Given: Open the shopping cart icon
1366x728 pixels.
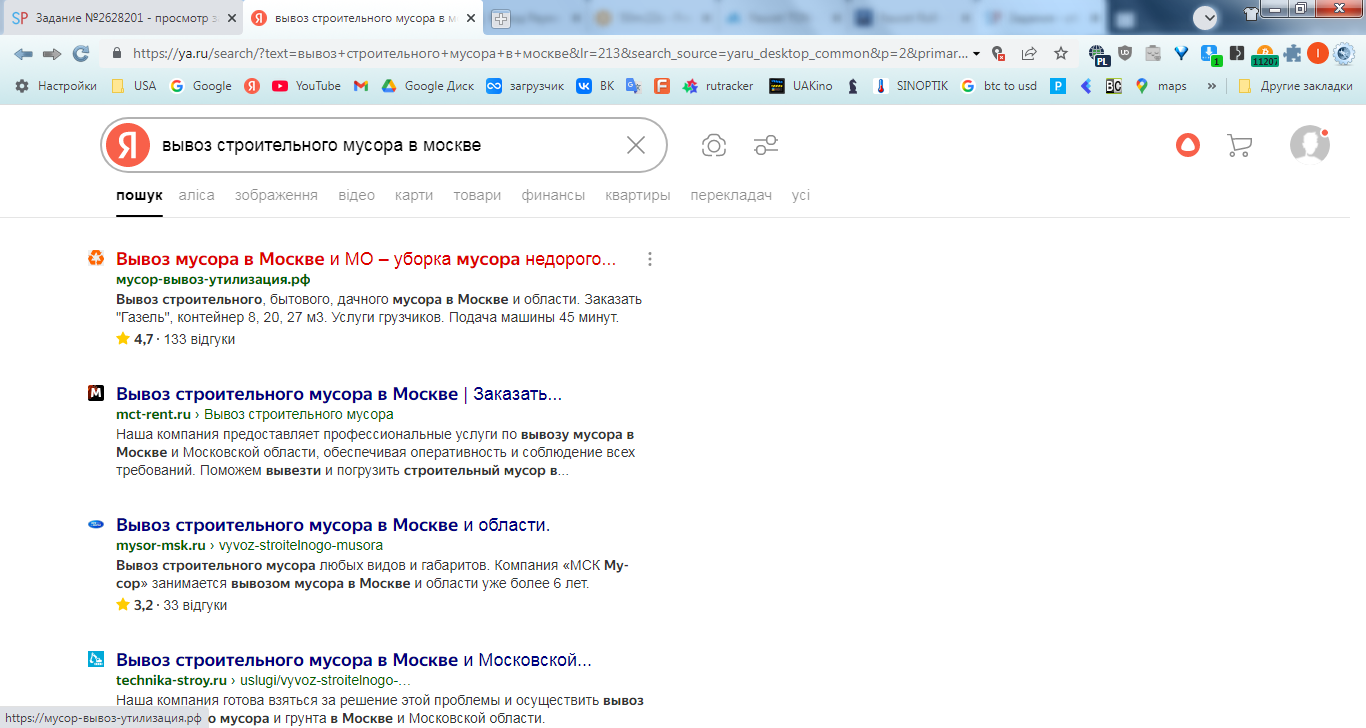Looking at the screenshot, I should pos(1239,146).
